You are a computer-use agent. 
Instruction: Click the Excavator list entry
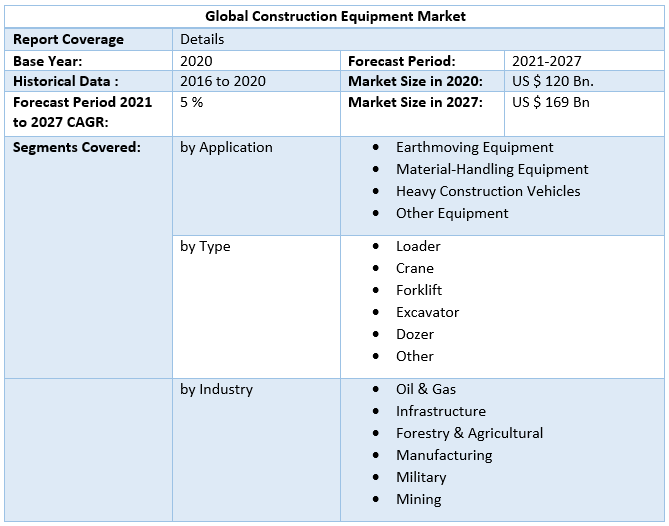(x=427, y=312)
